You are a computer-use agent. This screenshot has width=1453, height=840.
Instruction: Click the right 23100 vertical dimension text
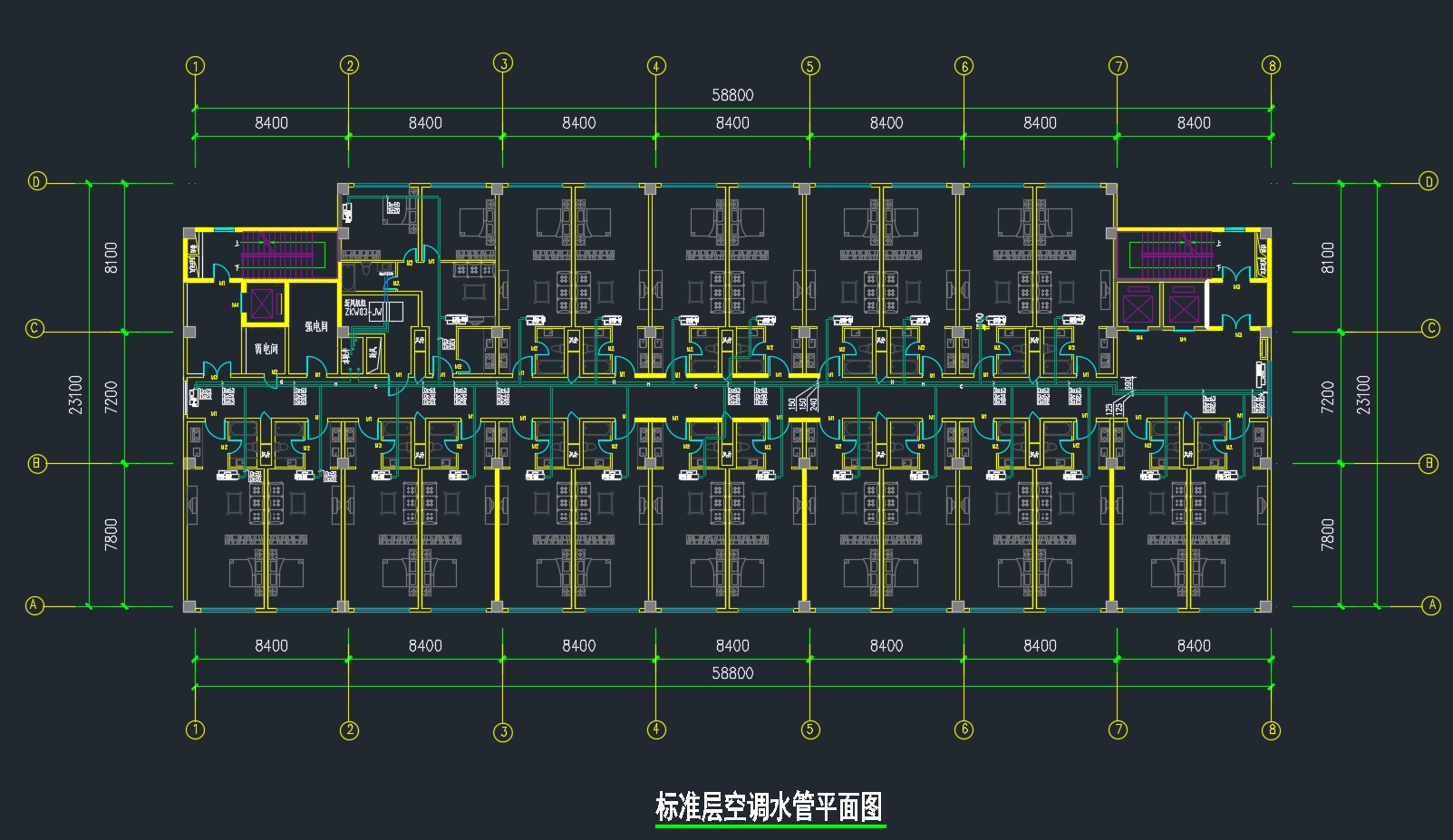click(1363, 395)
